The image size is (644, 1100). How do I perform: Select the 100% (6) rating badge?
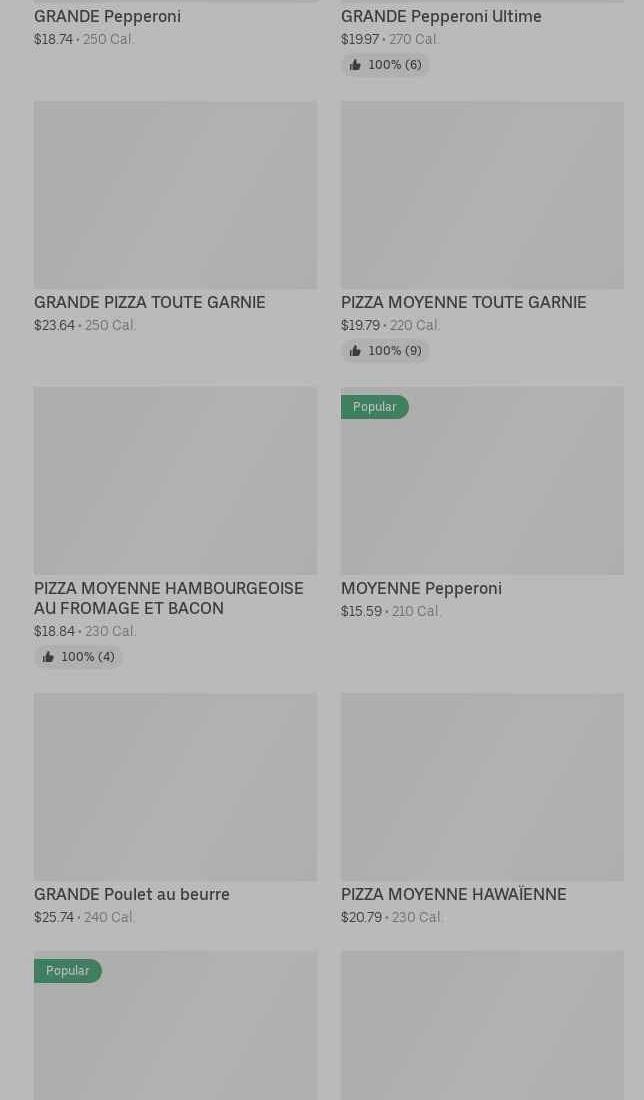[x=385, y=65]
